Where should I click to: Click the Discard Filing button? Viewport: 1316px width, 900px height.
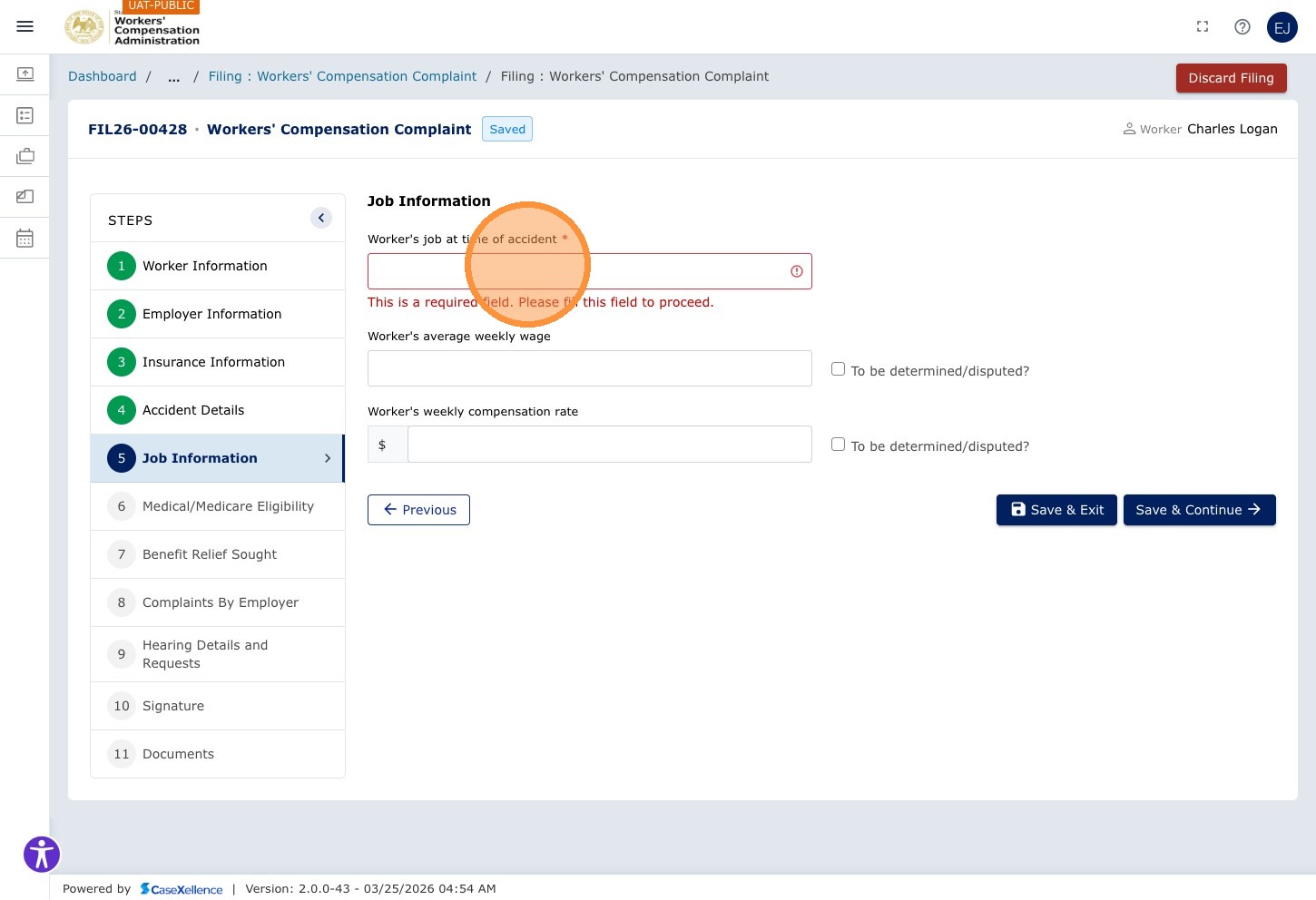[1231, 78]
